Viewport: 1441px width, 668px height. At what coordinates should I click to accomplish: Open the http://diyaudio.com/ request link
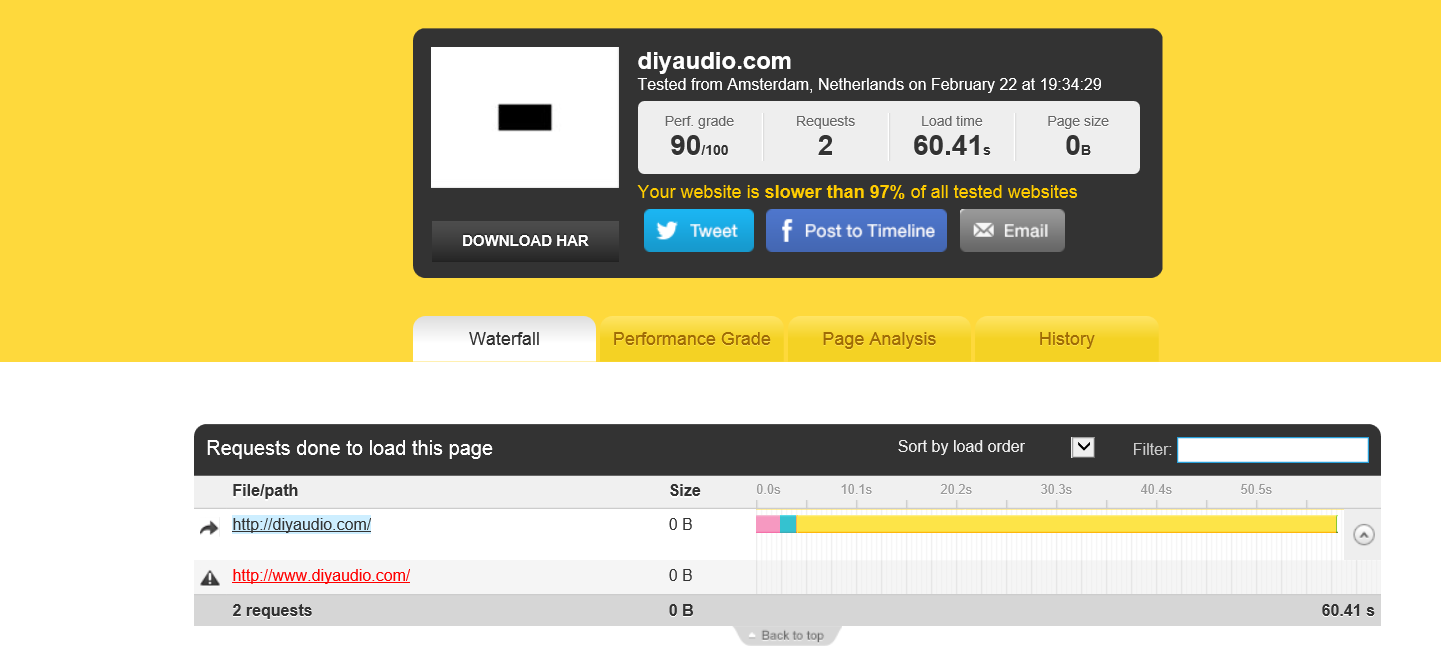[x=301, y=524]
